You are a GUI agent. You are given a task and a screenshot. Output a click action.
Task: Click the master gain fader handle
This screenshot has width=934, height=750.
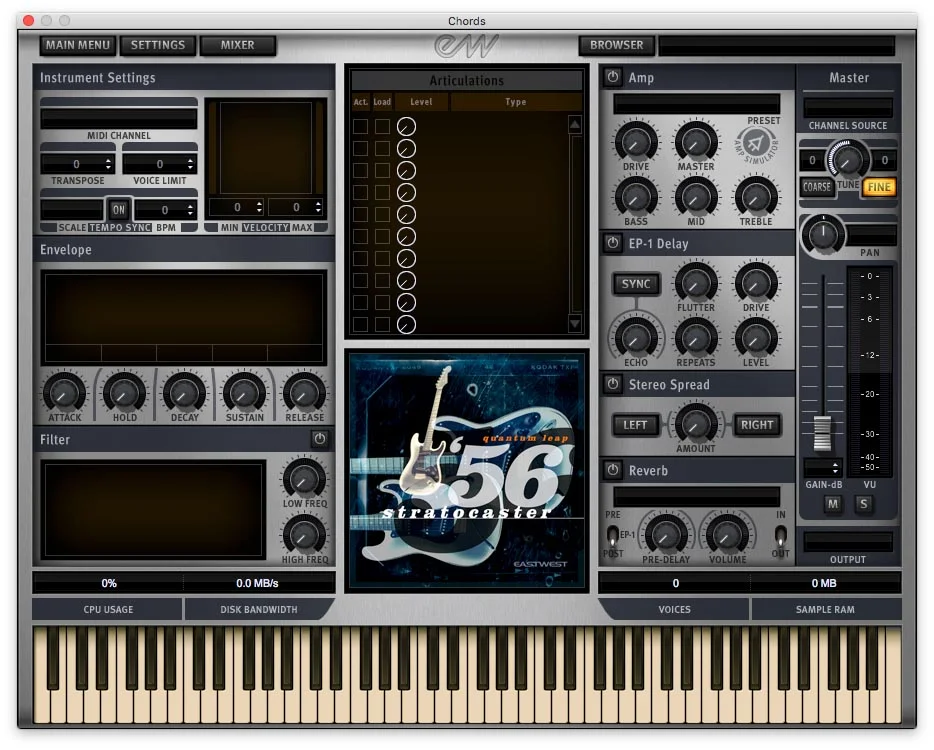[823, 433]
